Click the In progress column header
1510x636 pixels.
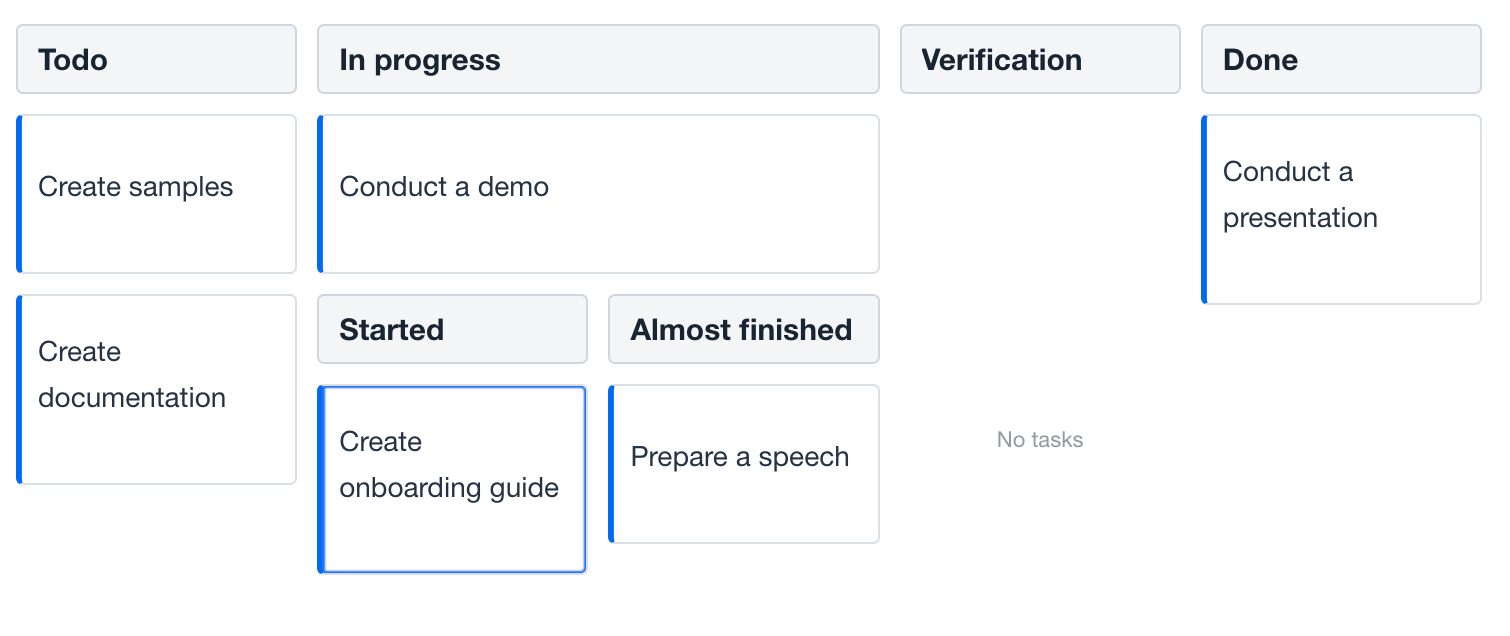pos(598,59)
